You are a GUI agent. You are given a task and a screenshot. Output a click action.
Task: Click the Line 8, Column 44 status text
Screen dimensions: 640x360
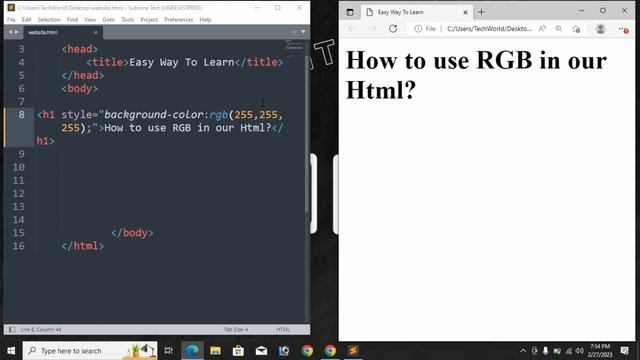pyautogui.click(x=41, y=329)
